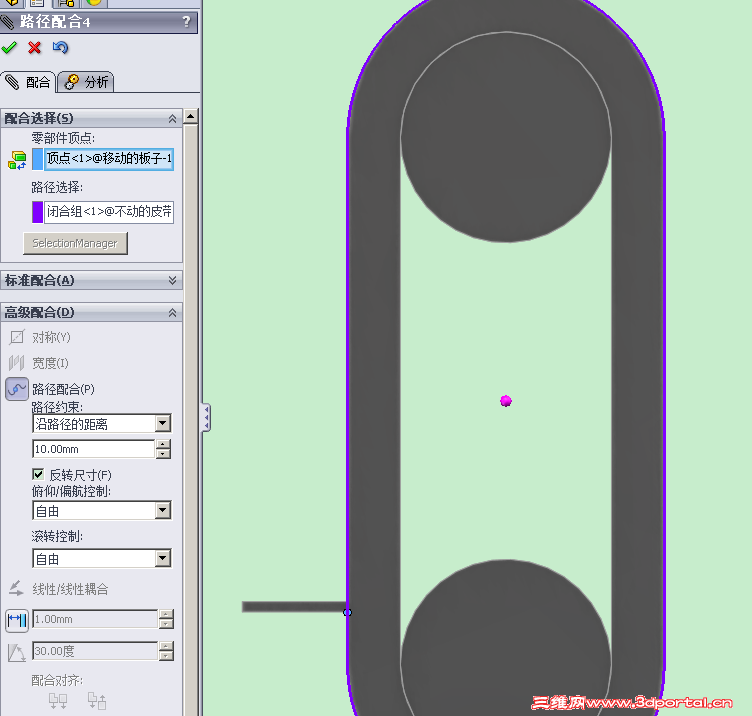Select the 宽度(I) width mate icon
The width and height of the screenshot is (752, 716).
(17, 363)
